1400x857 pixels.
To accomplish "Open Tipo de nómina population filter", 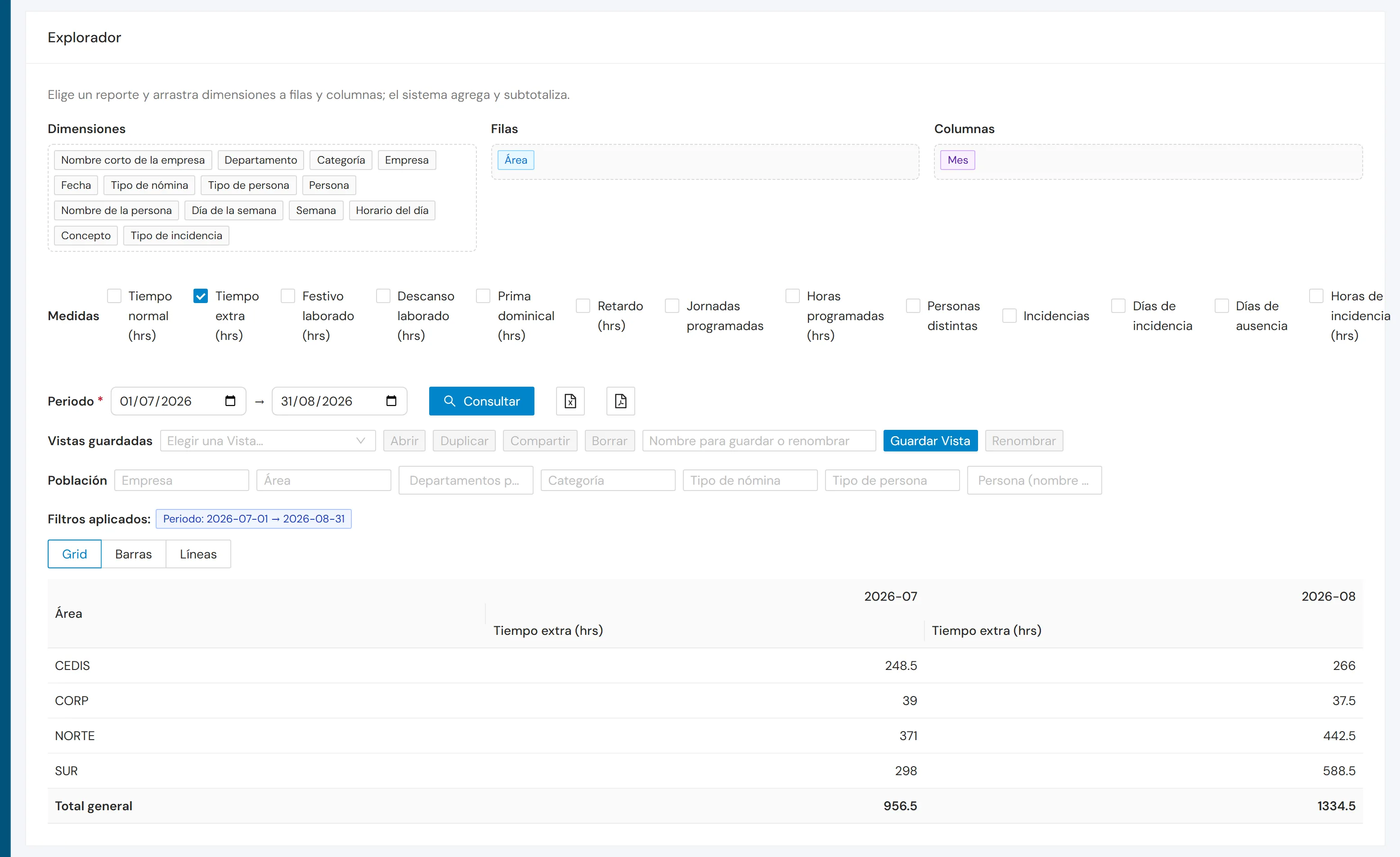I will (x=750, y=481).
